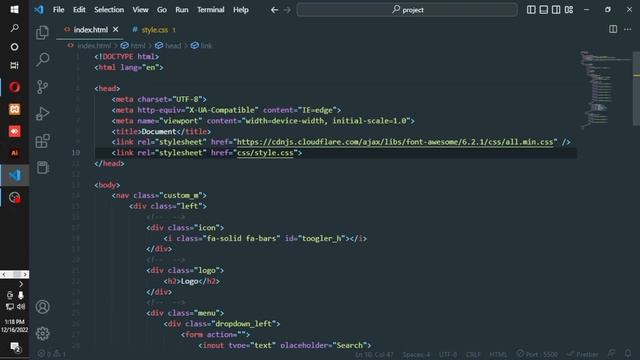
Task: Select index.html in the breadcrumb
Action: (94, 46)
